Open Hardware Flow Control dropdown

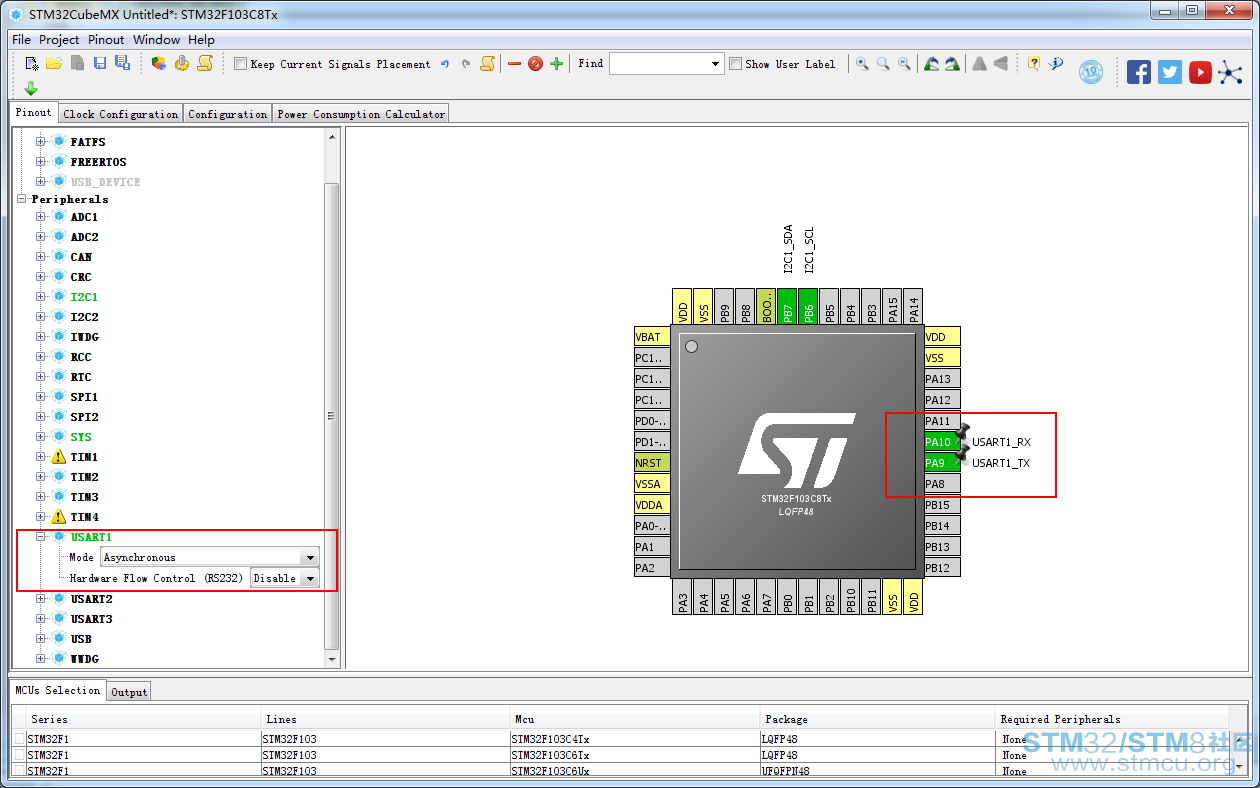(x=310, y=578)
